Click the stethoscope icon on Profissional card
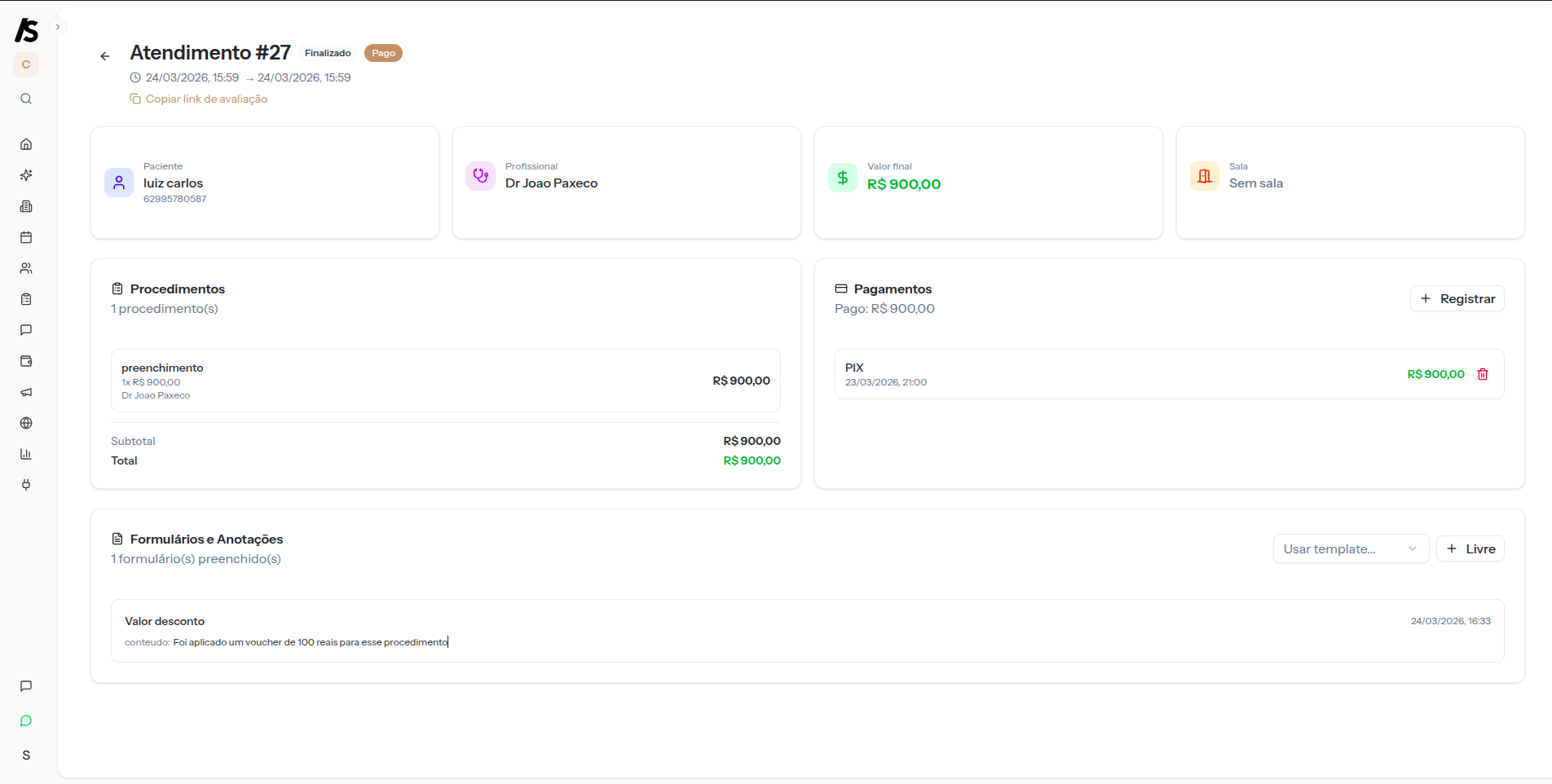The image size is (1552, 784). pos(481,176)
